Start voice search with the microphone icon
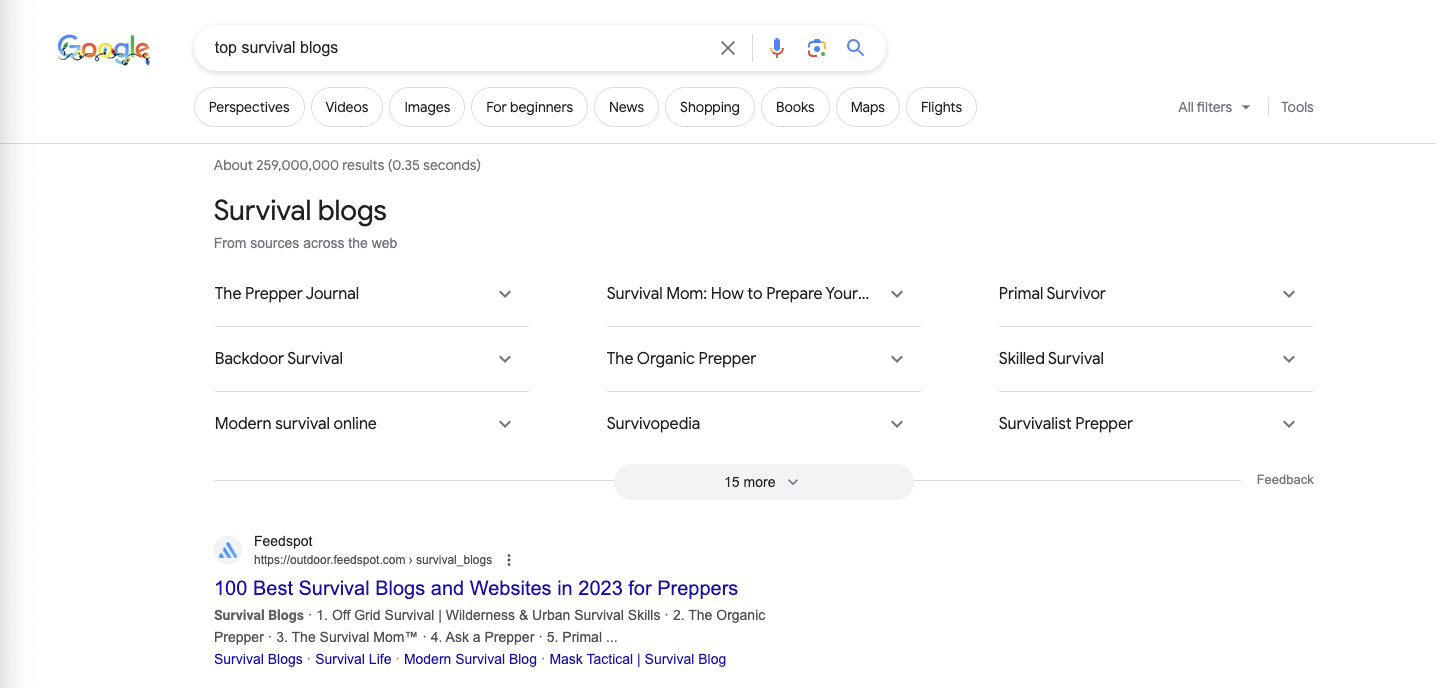 (777, 48)
